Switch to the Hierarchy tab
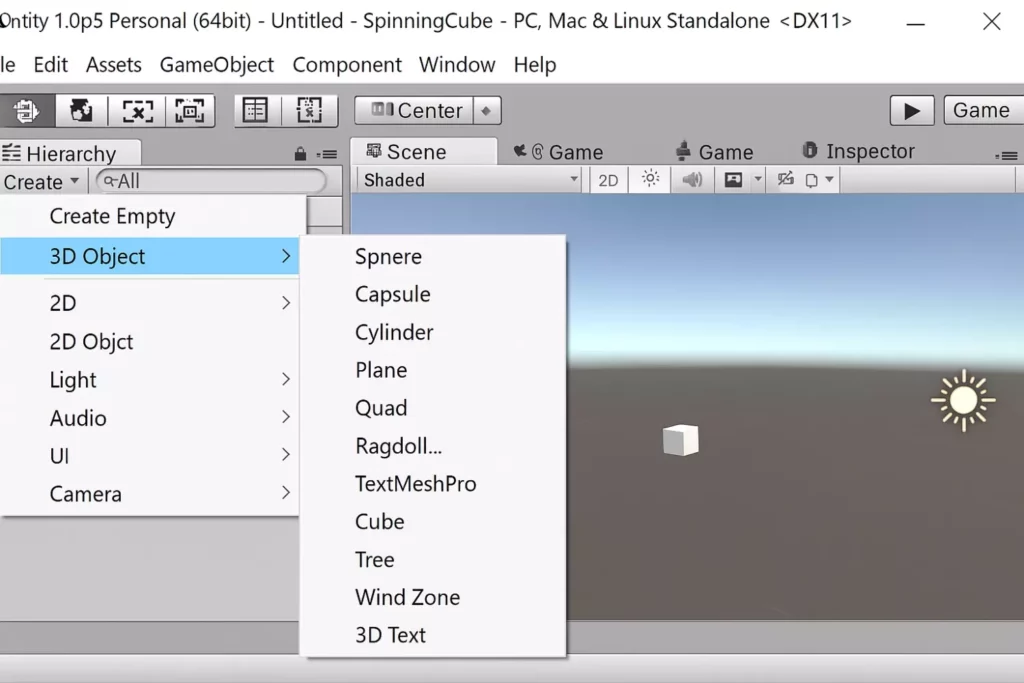Image resolution: width=1024 pixels, height=683 pixels. 71,153
